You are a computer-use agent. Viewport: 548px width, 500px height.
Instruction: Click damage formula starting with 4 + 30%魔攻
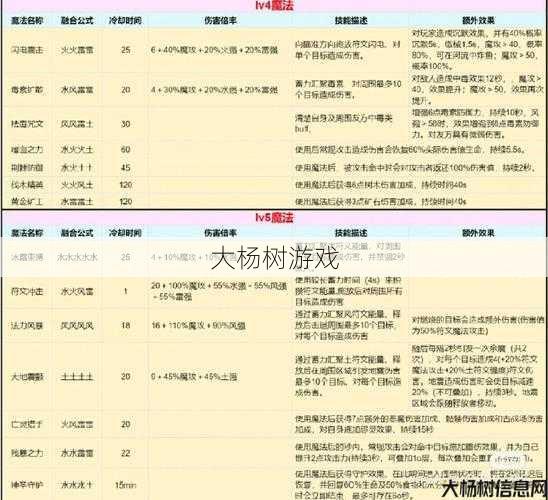pos(214,90)
